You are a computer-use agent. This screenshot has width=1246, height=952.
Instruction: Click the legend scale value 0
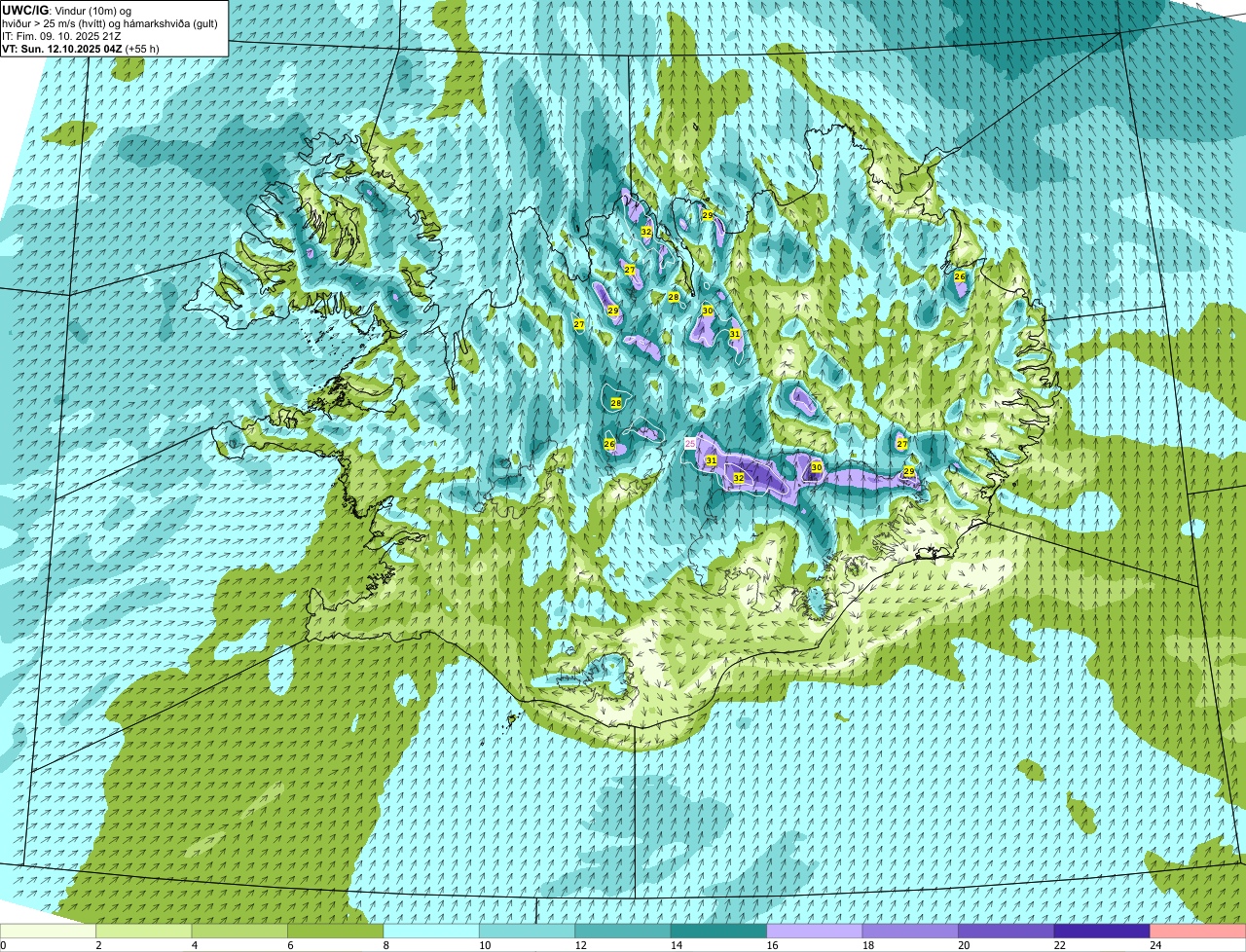tap(4, 945)
